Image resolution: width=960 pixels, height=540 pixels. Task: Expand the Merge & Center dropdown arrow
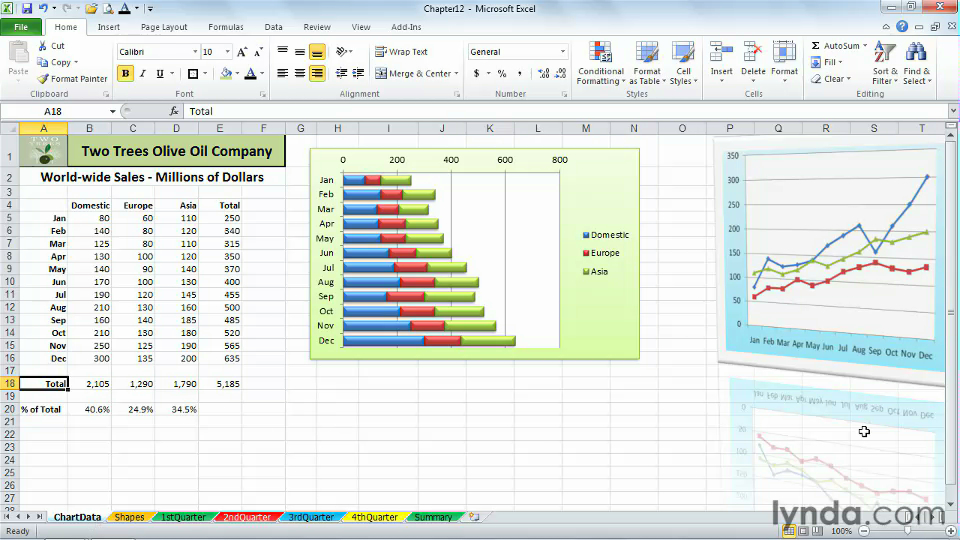(x=457, y=73)
